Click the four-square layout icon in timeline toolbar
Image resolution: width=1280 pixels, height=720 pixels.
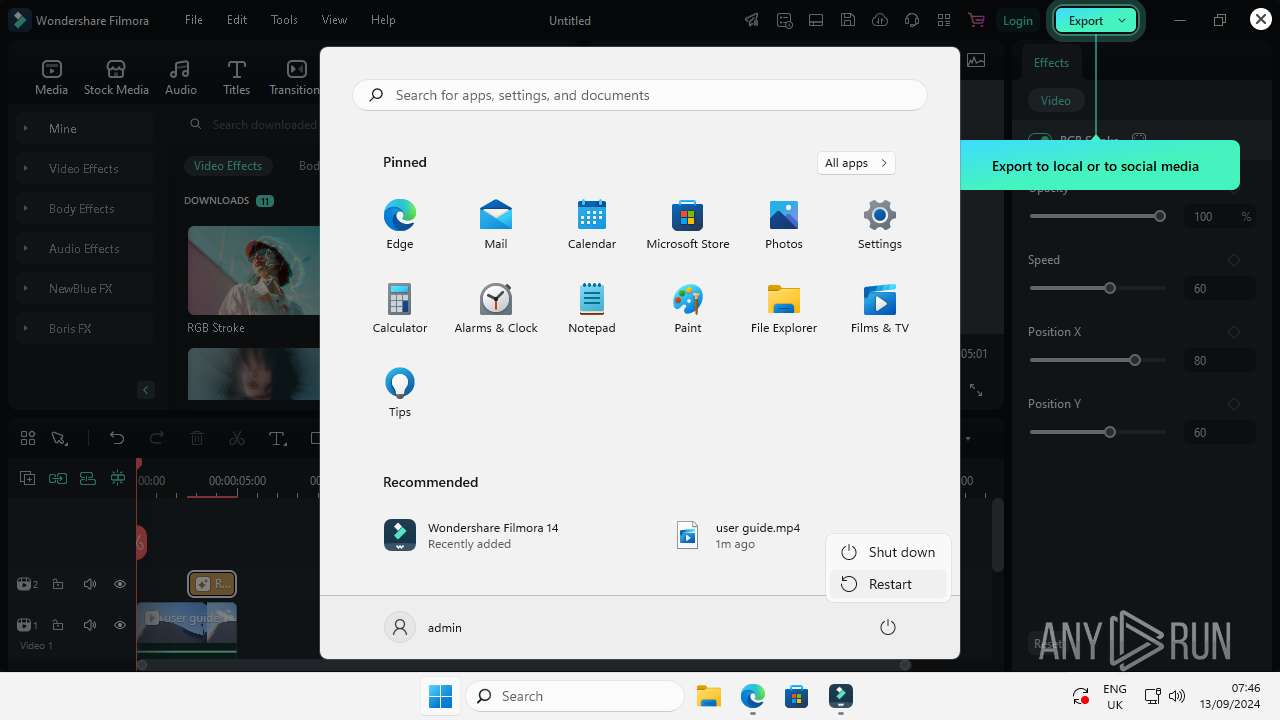point(28,438)
